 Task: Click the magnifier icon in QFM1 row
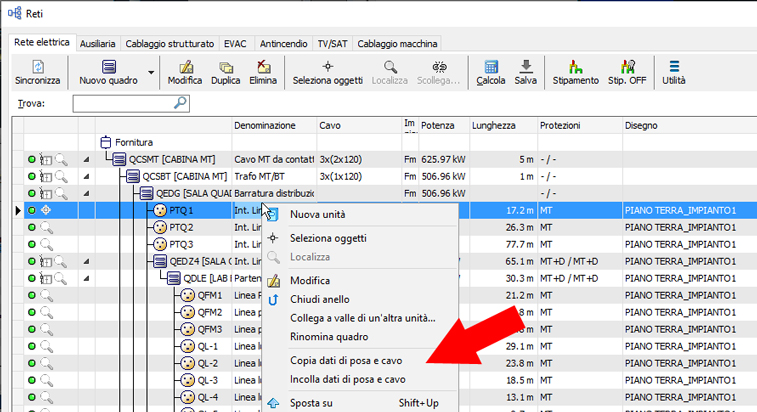[46, 296]
